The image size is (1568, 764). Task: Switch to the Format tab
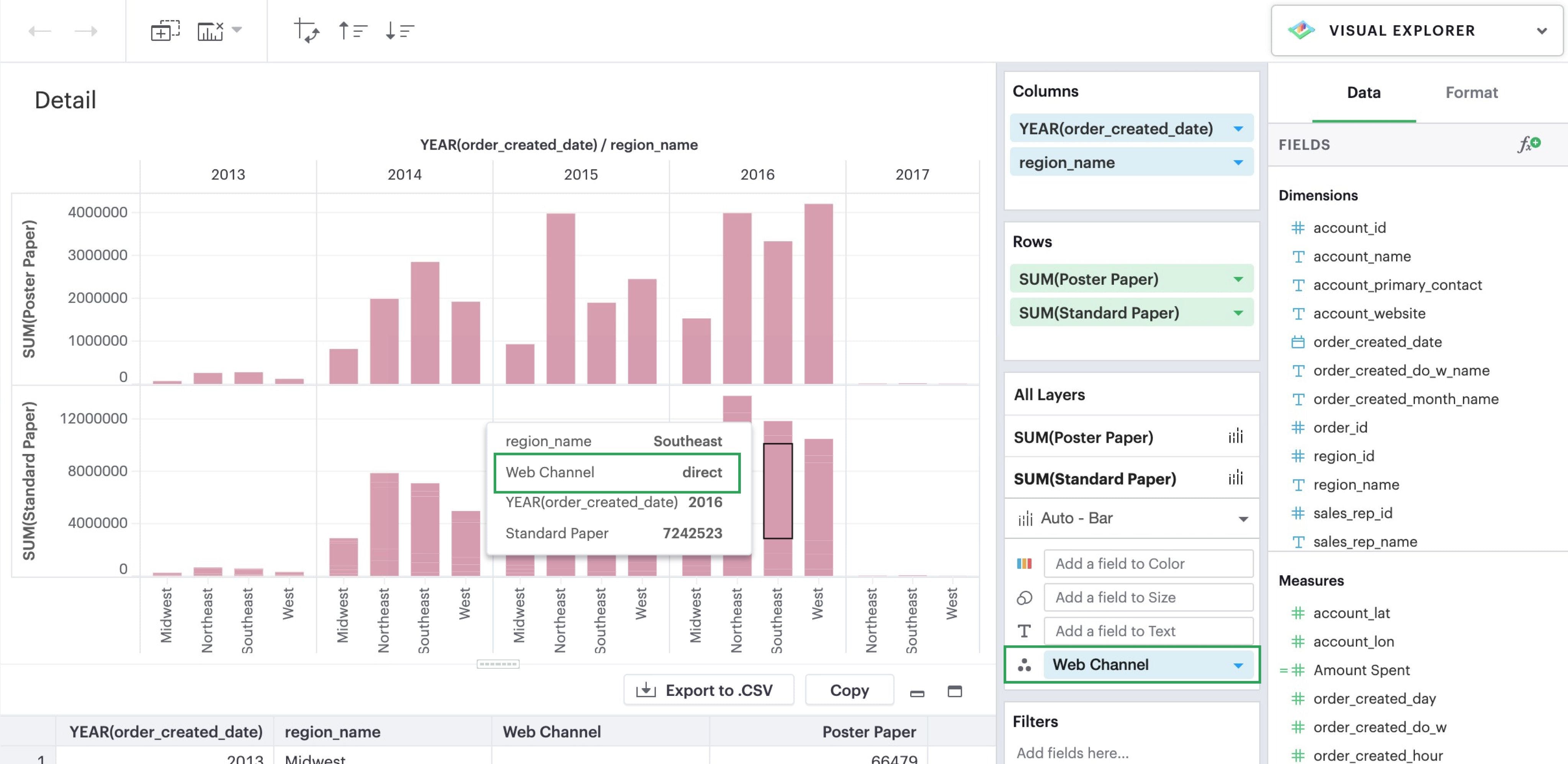pos(1471,93)
